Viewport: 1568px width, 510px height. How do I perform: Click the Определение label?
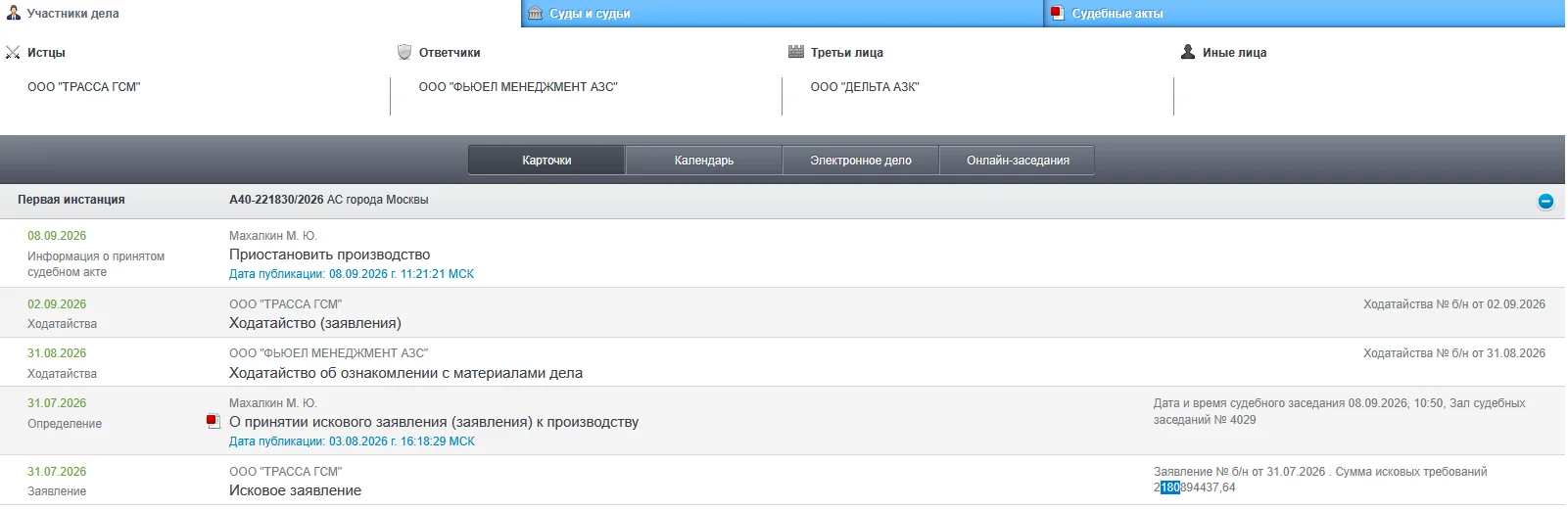[x=65, y=424]
